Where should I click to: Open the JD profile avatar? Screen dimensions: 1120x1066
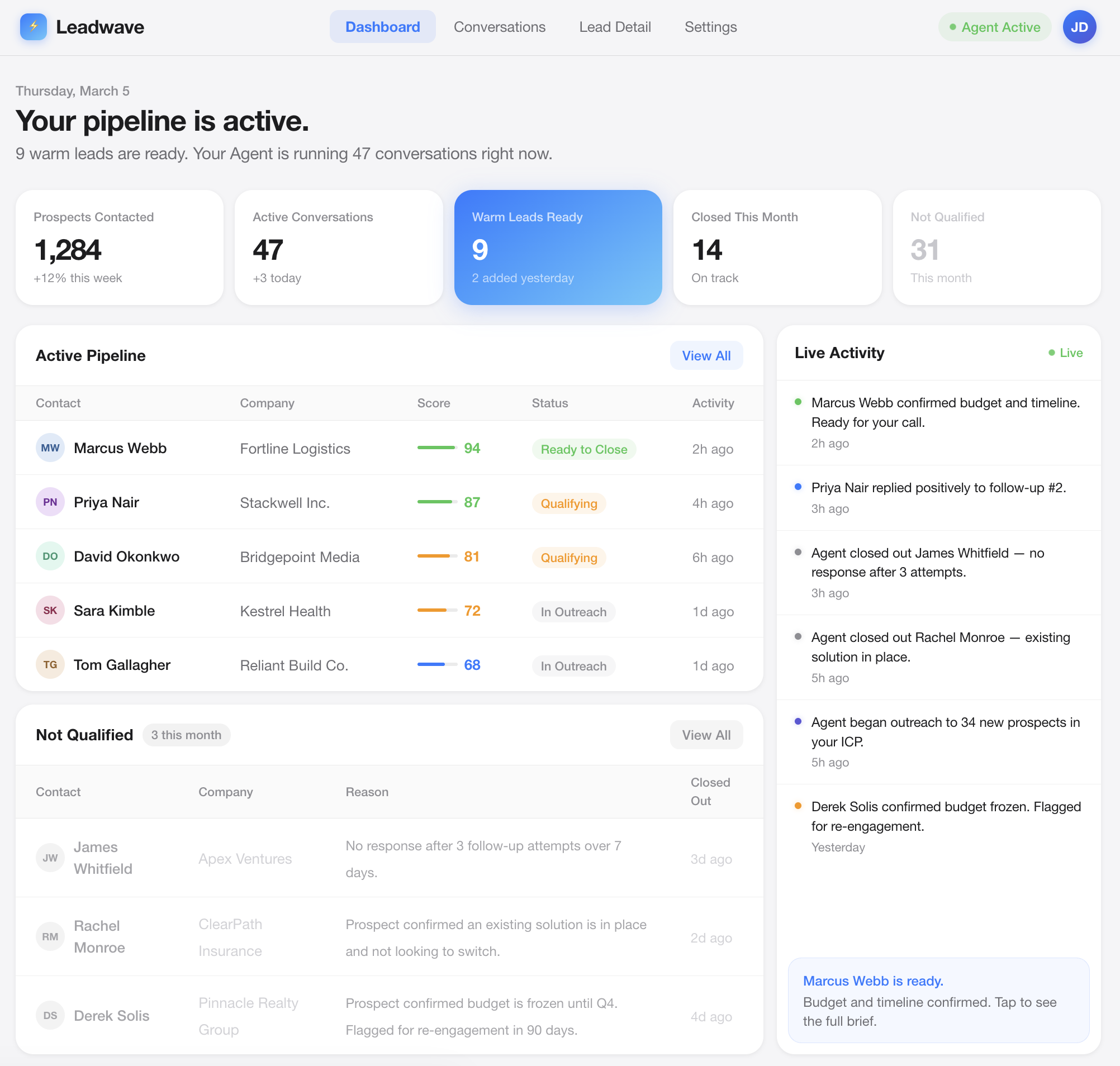1079,27
